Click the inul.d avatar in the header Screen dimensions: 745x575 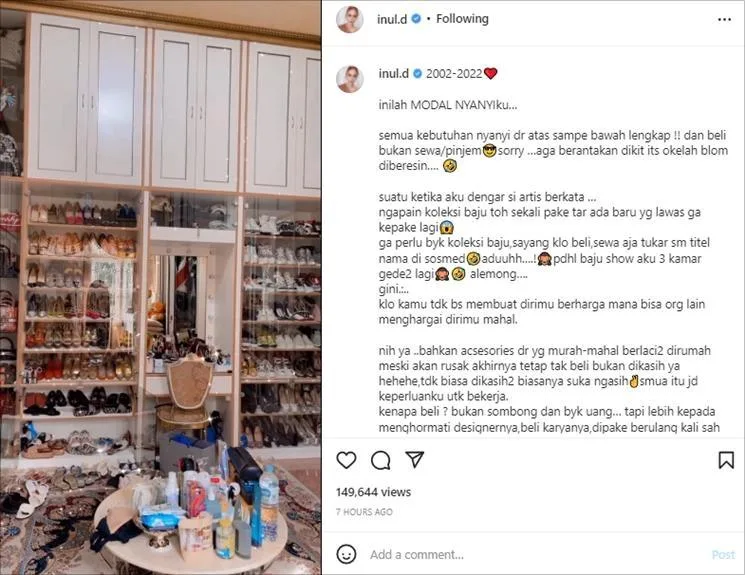point(350,19)
